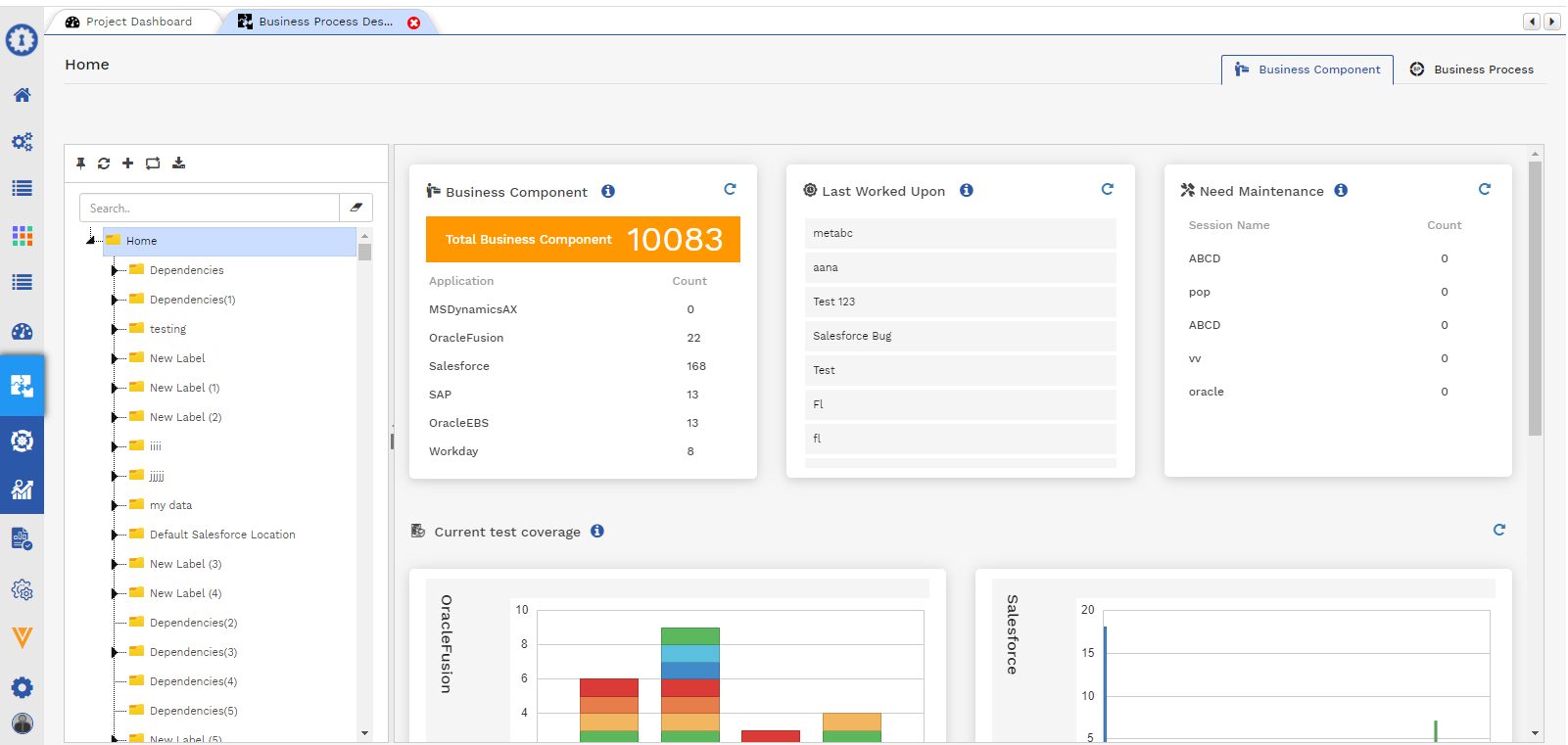Show info for Last Worked Upon

967,190
